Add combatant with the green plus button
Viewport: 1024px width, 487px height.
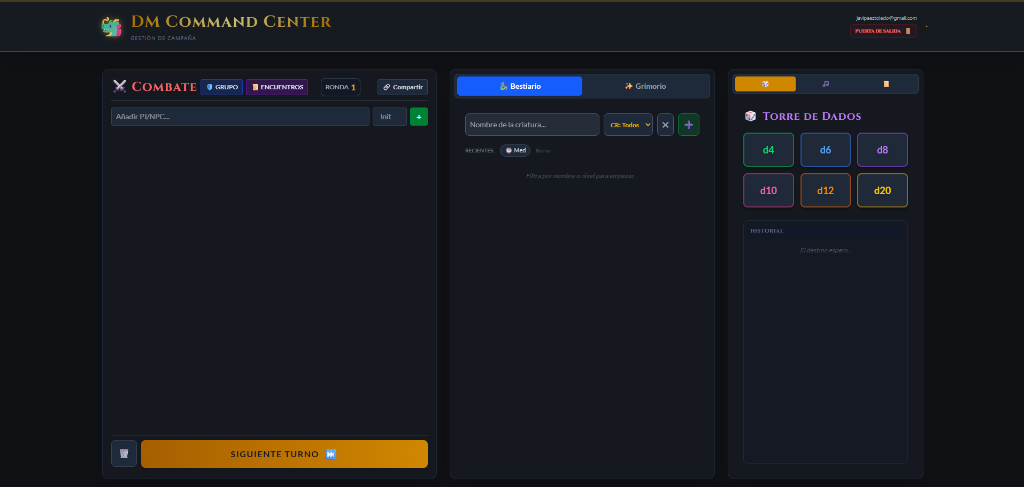[419, 117]
